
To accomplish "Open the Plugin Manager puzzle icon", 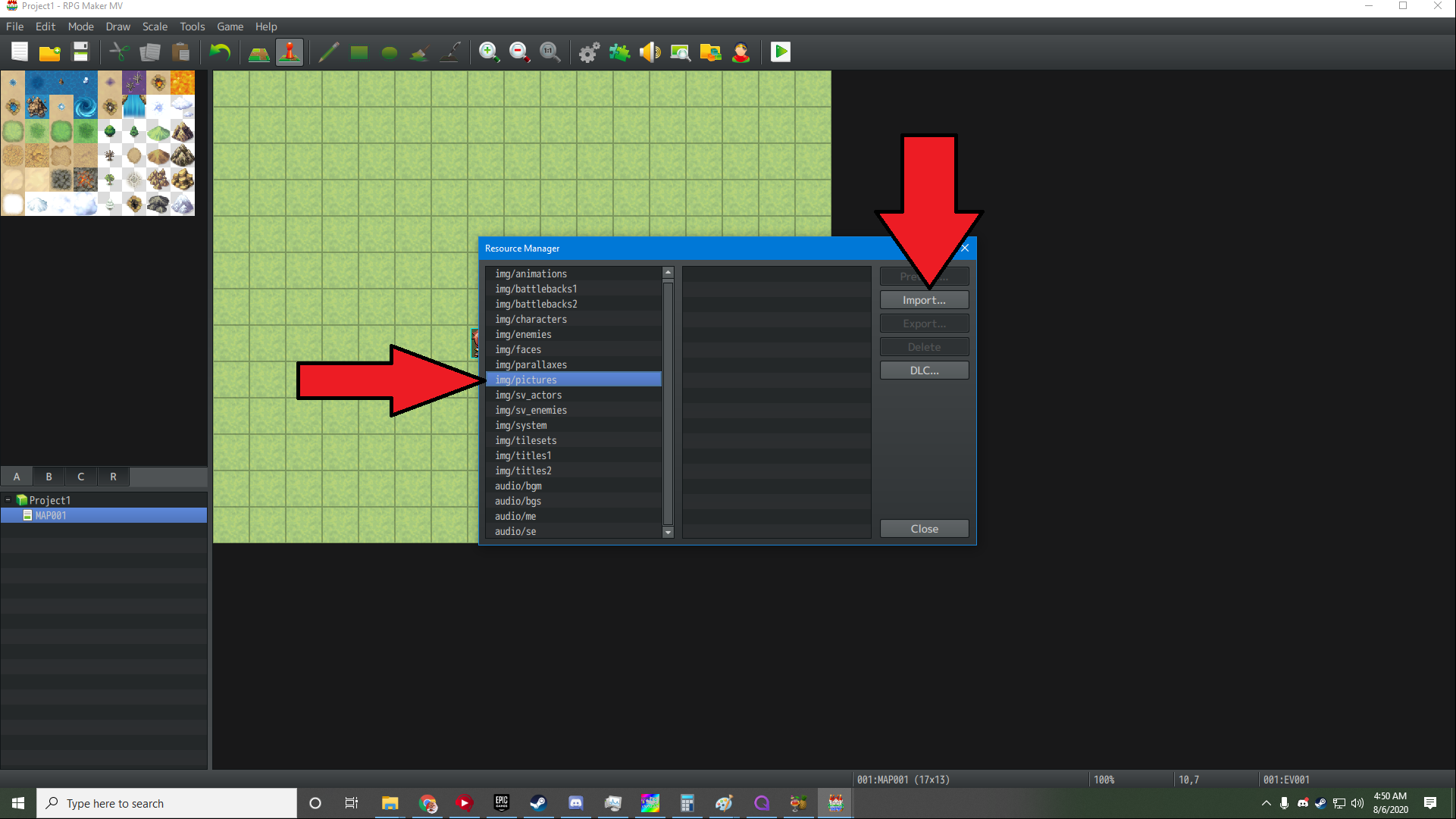I will click(x=619, y=52).
